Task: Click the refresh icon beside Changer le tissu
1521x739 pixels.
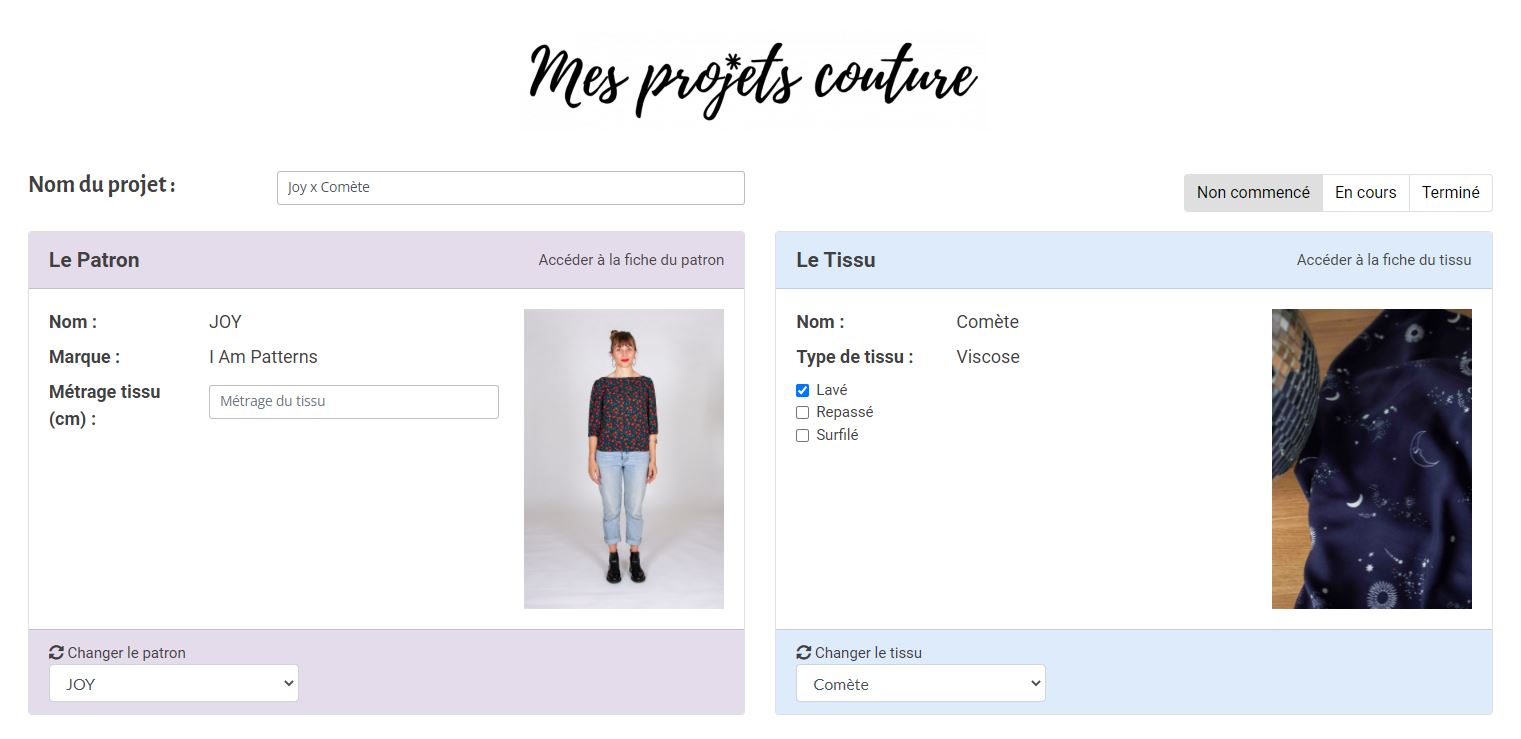Action: click(x=804, y=652)
